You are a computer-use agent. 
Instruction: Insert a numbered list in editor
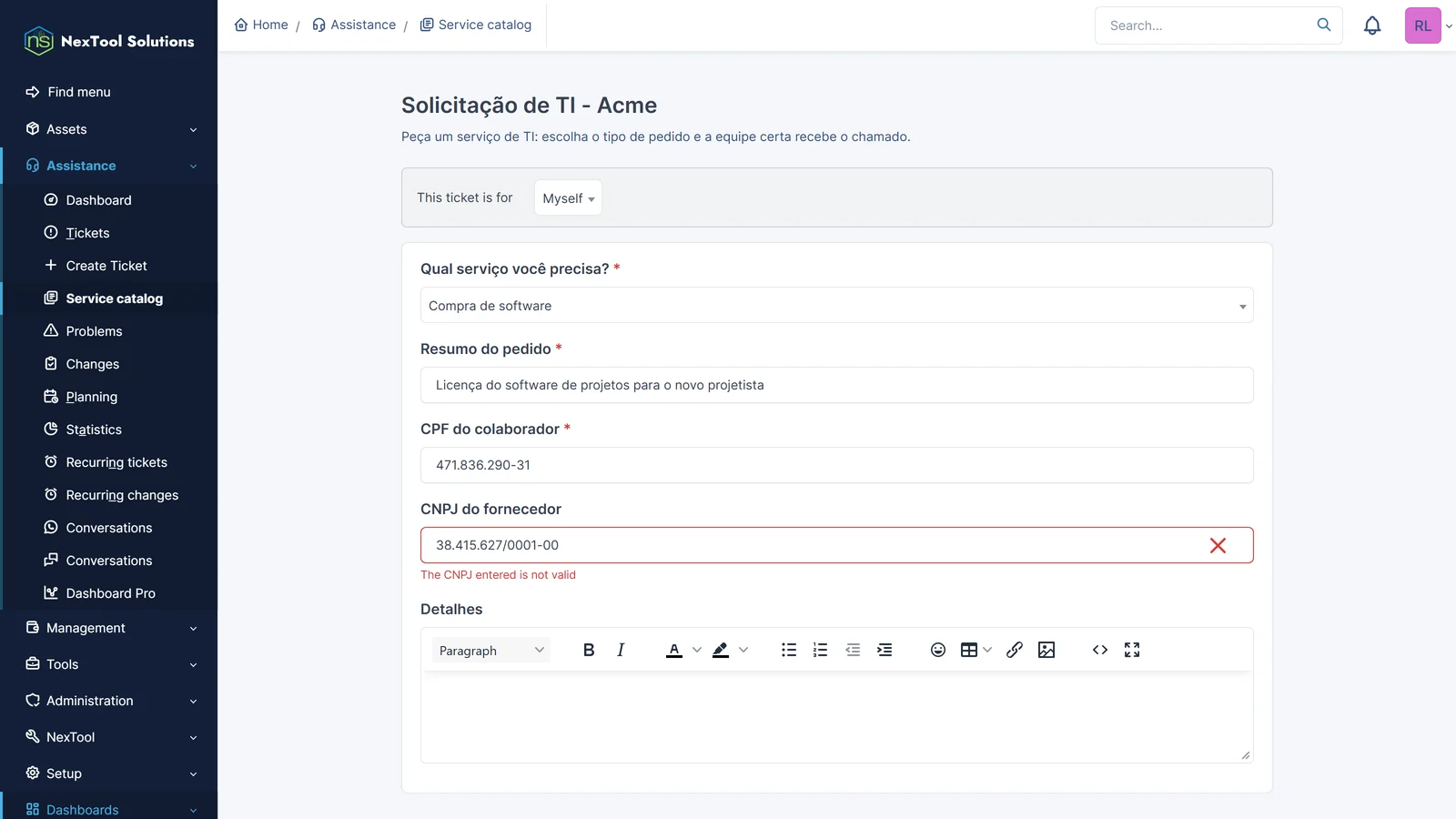pyautogui.click(x=821, y=650)
